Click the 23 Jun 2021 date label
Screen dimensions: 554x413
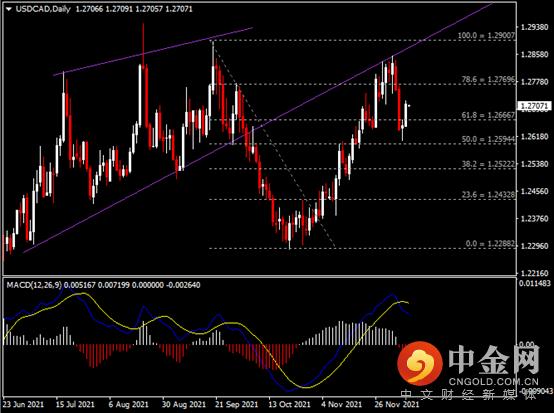tap(23, 404)
